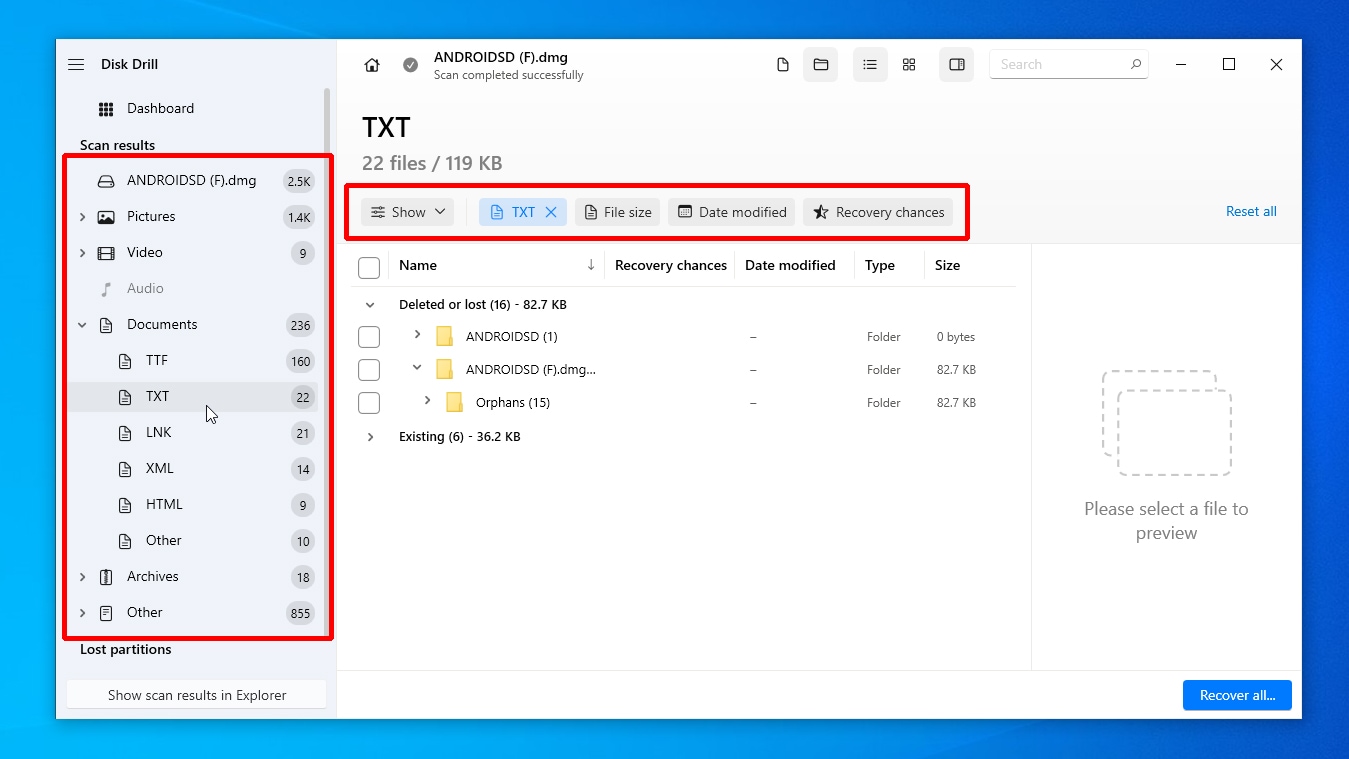Switch to the folder view icon
Screen dimensions: 1349x759
(x=821, y=65)
